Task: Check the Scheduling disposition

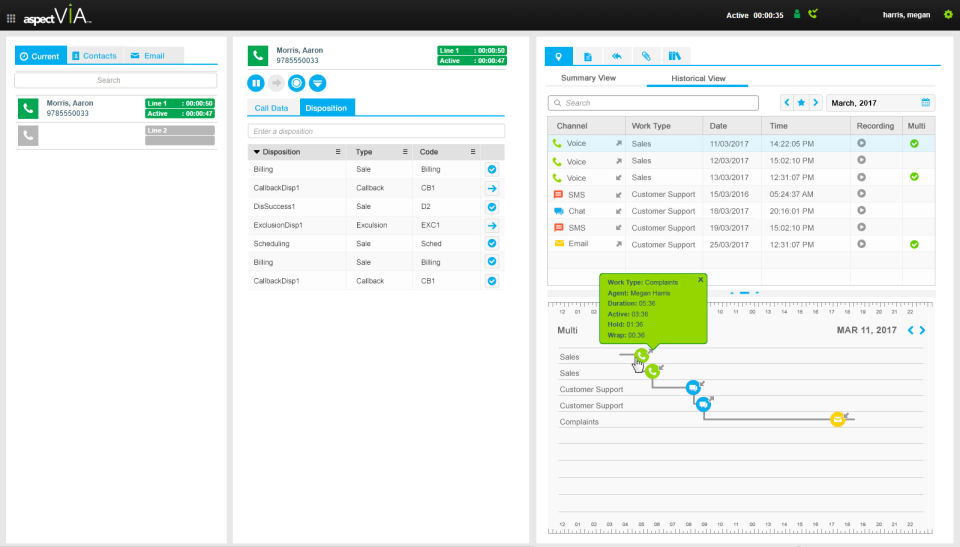Action: (x=492, y=243)
